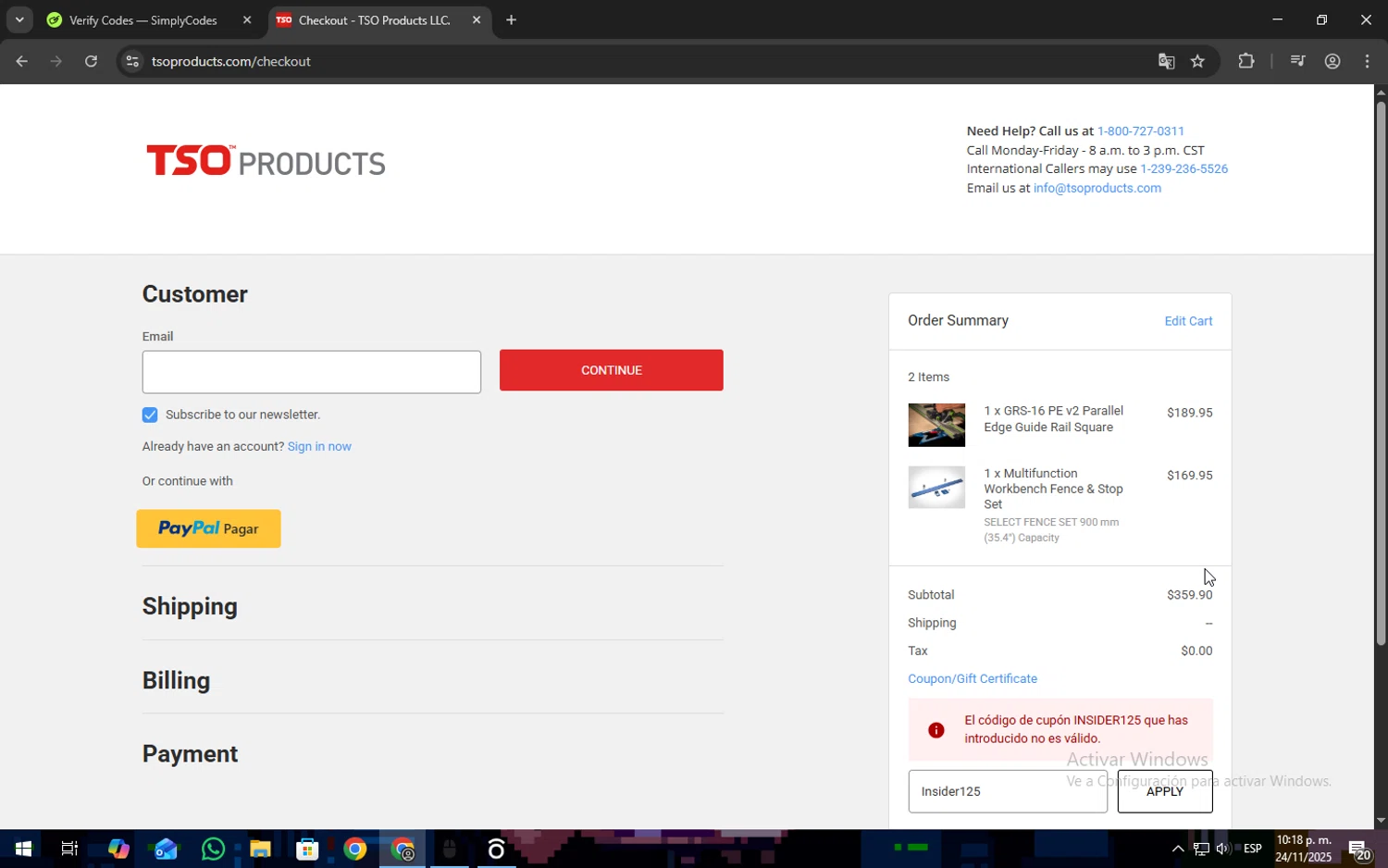Click the $359.90 subtotal amount
The width and height of the screenshot is (1388, 868).
point(1189,595)
